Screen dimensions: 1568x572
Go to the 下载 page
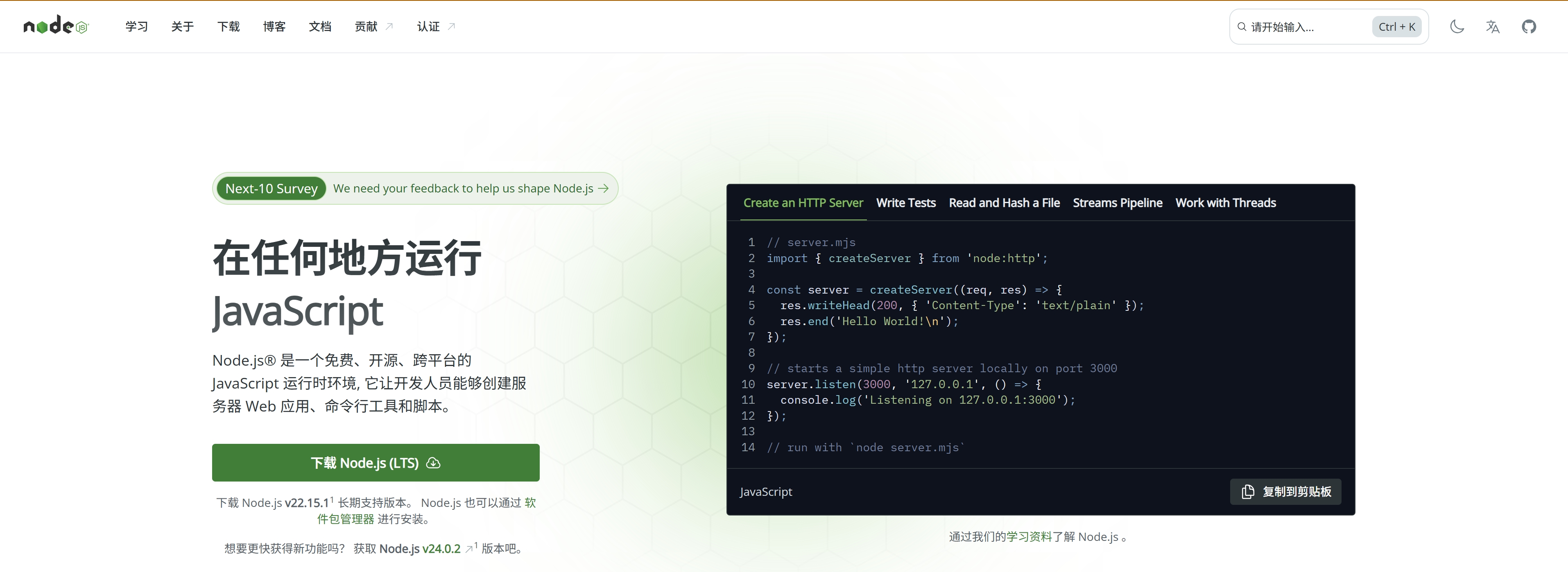pyautogui.click(x=228, y=26)
